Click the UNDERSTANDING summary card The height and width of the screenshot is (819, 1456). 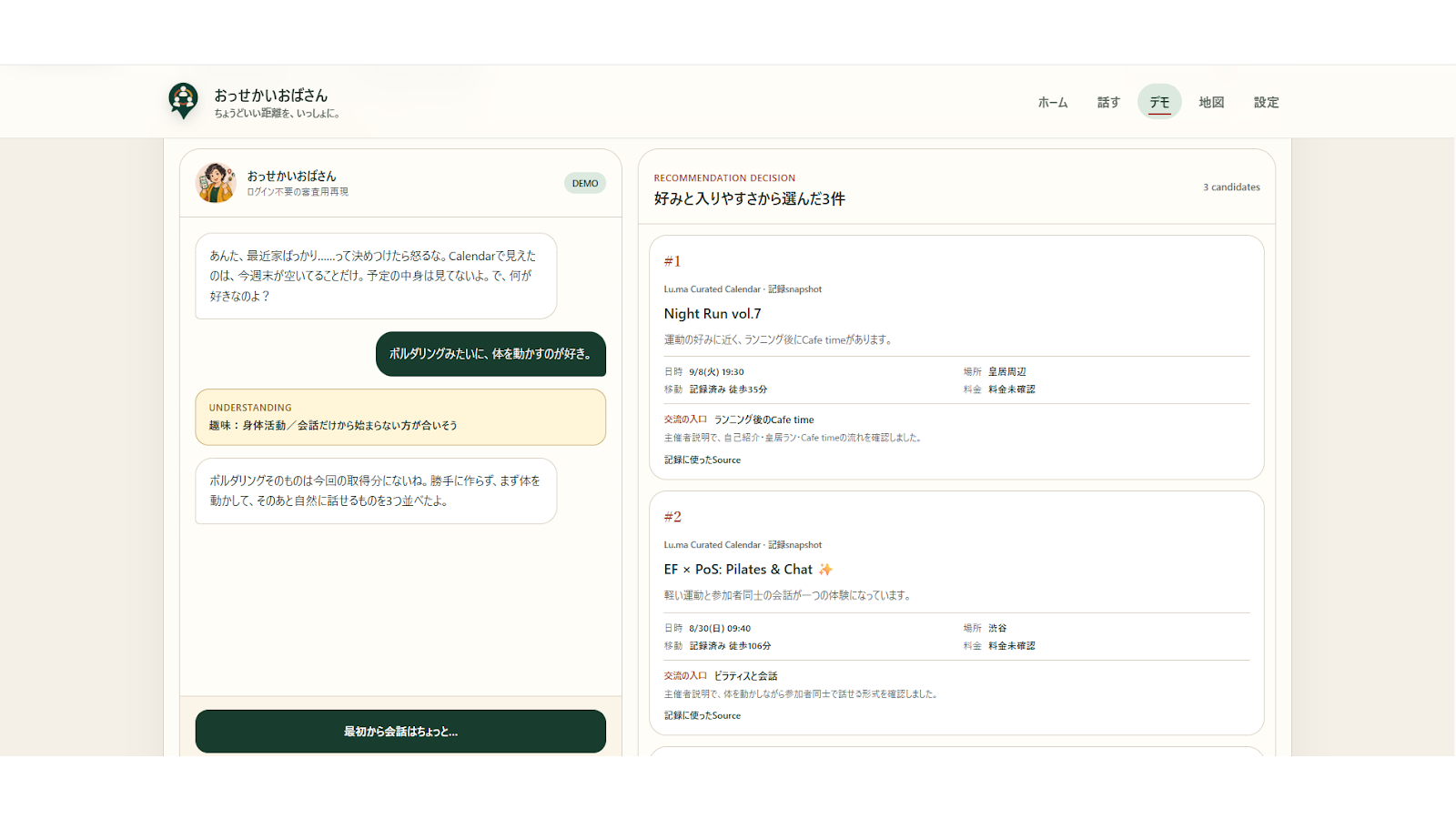[x=400, y=418]
